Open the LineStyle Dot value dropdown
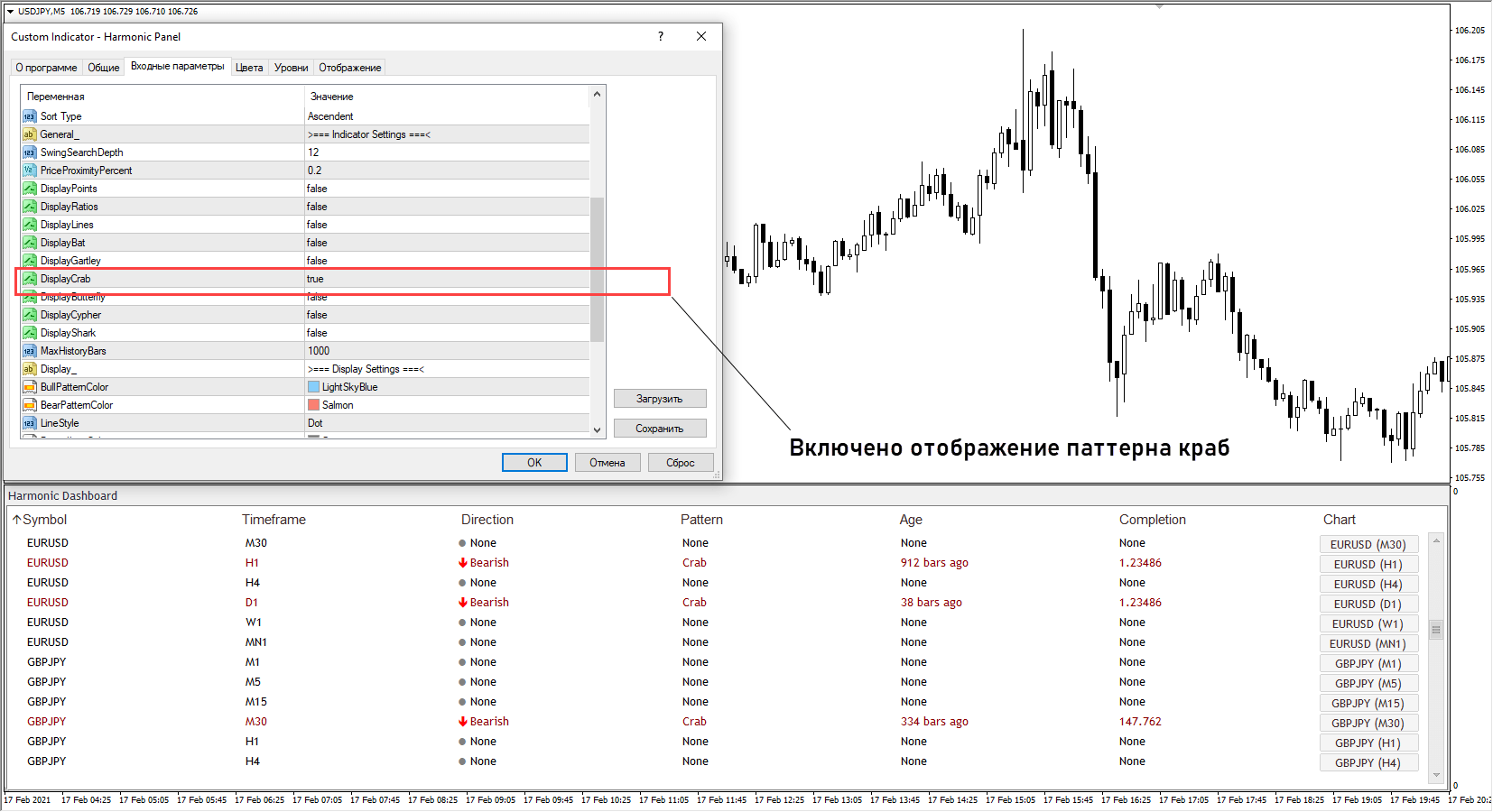Image resolution: width=1493 pixels, height=812 pixels. (446, 423)
